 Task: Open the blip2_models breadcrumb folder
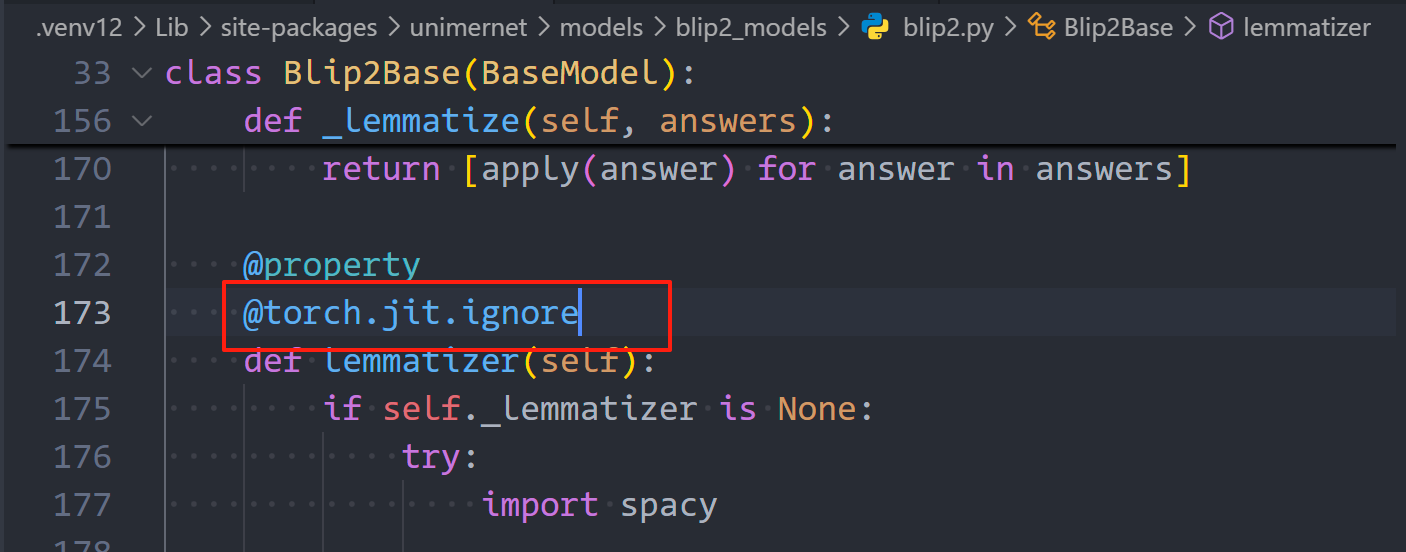[753, 27]
